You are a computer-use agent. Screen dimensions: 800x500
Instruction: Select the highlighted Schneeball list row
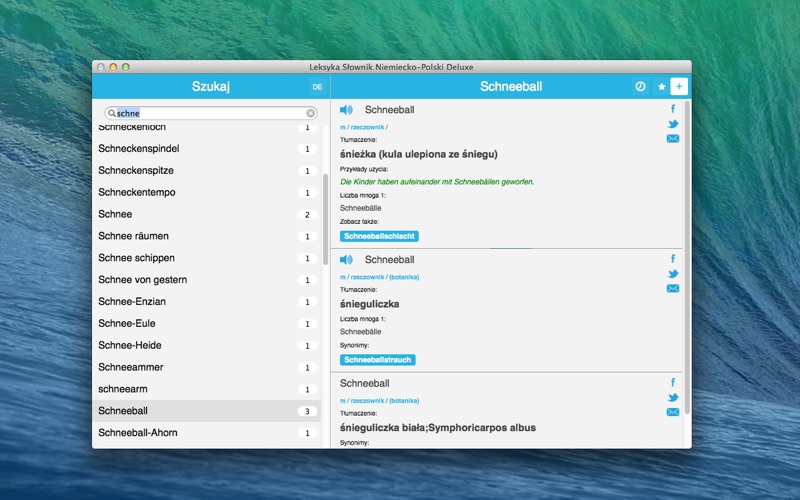coord(207,411)
